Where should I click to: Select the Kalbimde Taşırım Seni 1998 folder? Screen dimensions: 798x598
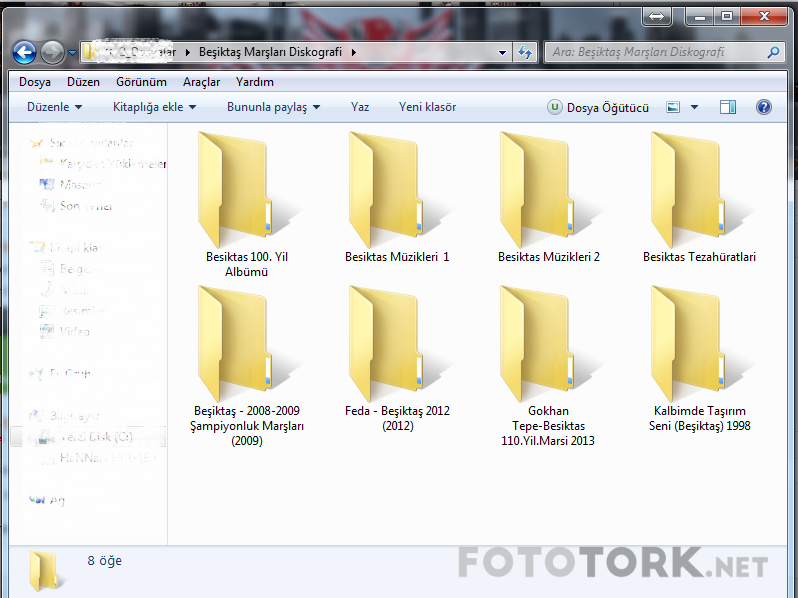coord(699,359)
